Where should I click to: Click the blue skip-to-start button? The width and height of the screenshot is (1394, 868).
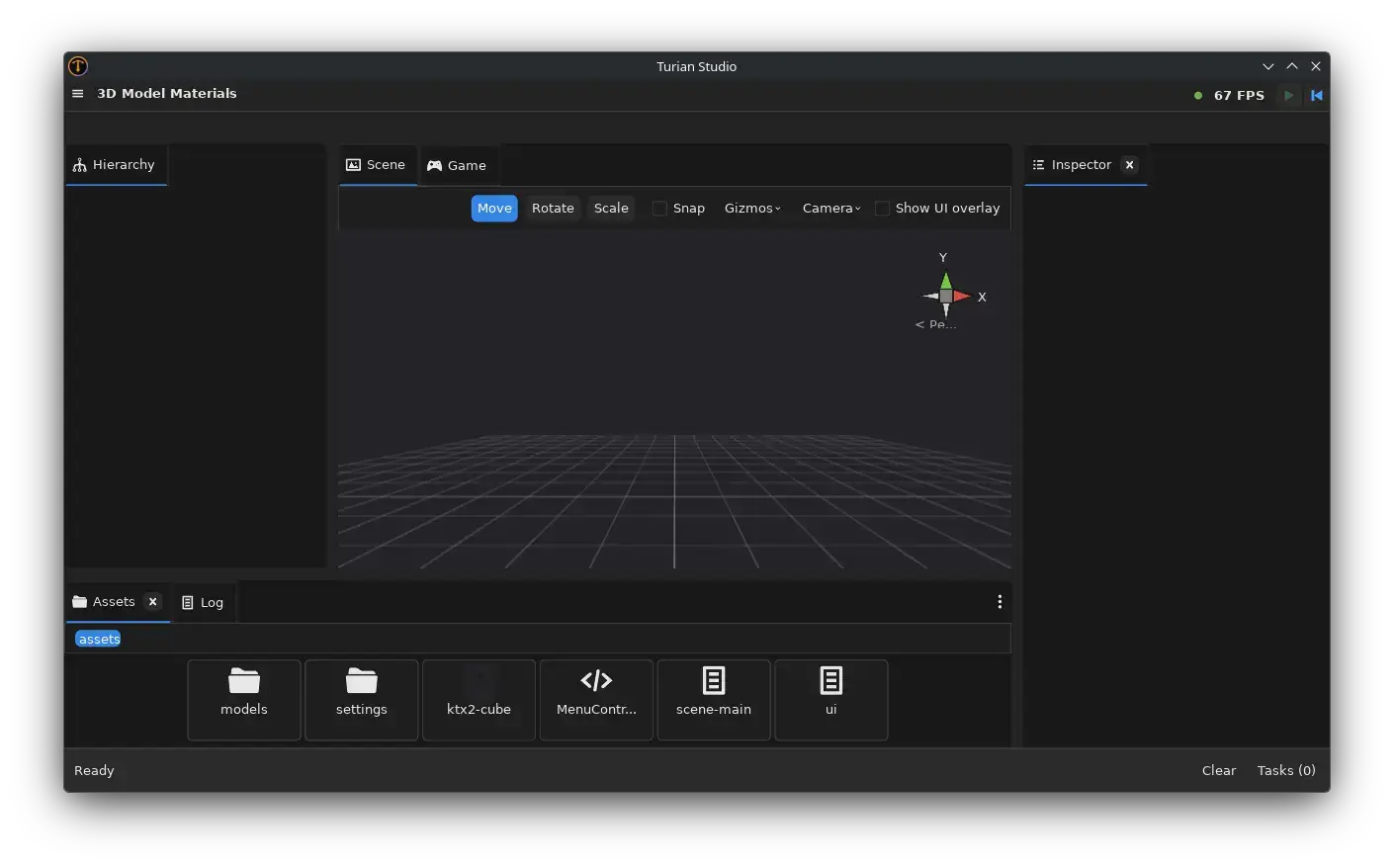pyautogui.click(x=1316, y=95)
